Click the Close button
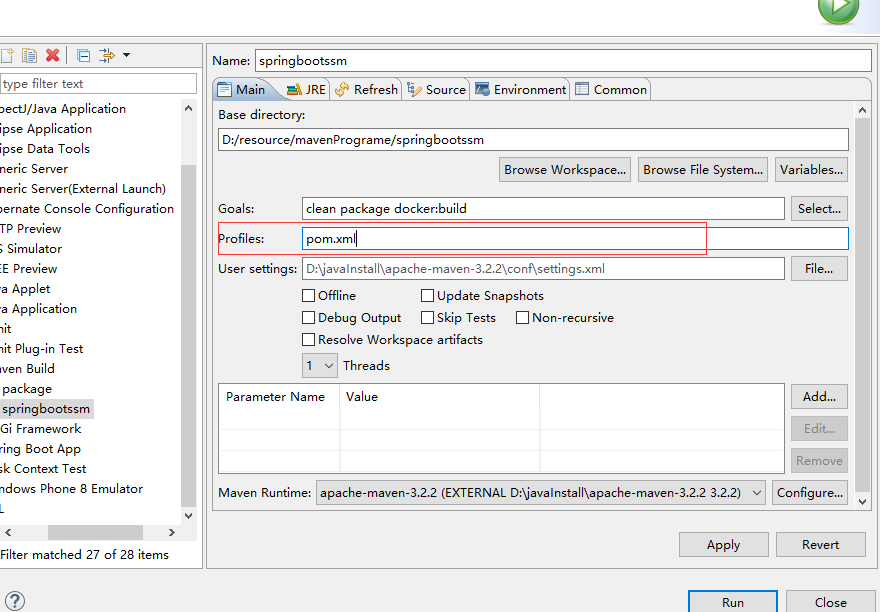880x612 pixels. 831,602
